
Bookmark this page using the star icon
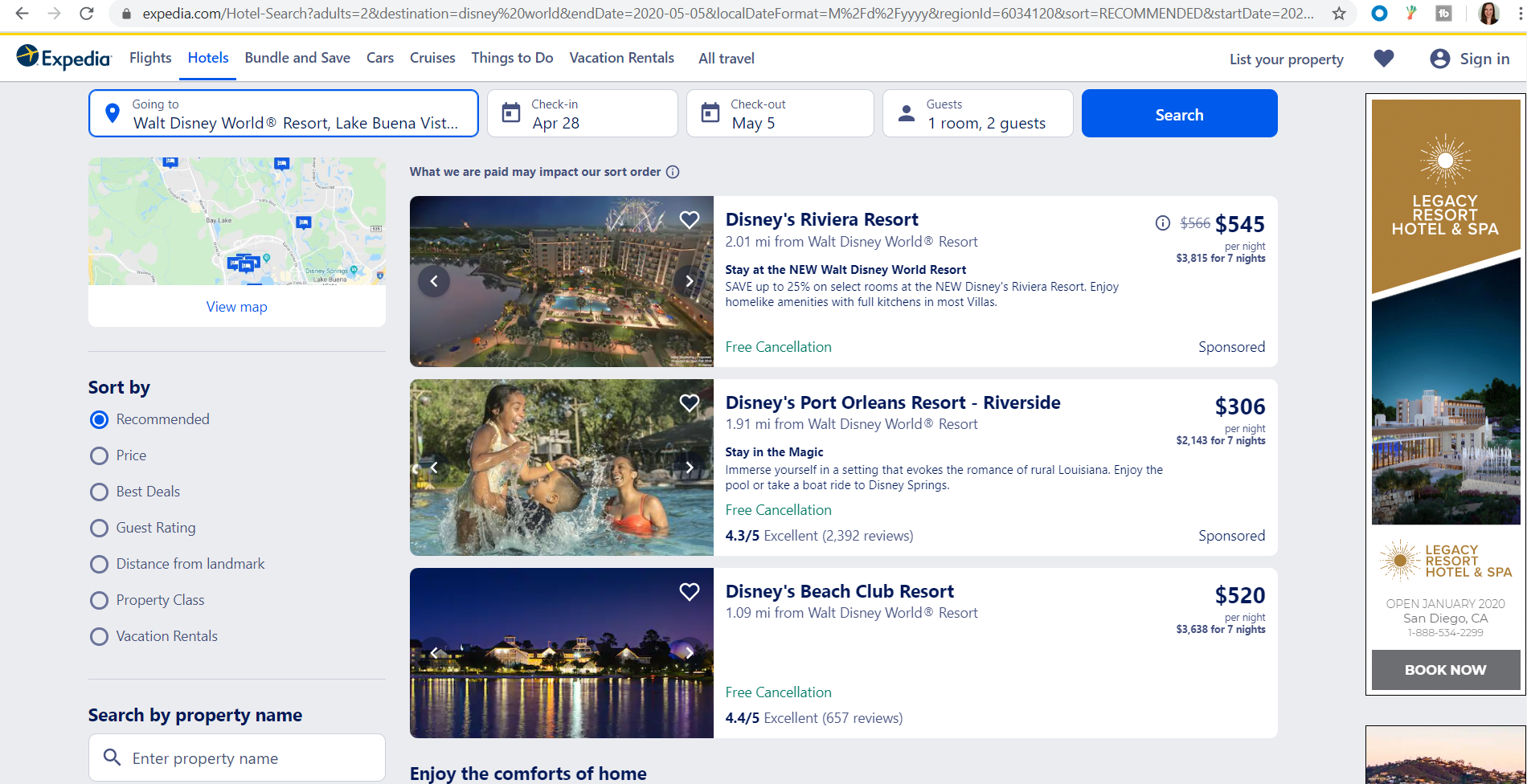(1339, 14)
